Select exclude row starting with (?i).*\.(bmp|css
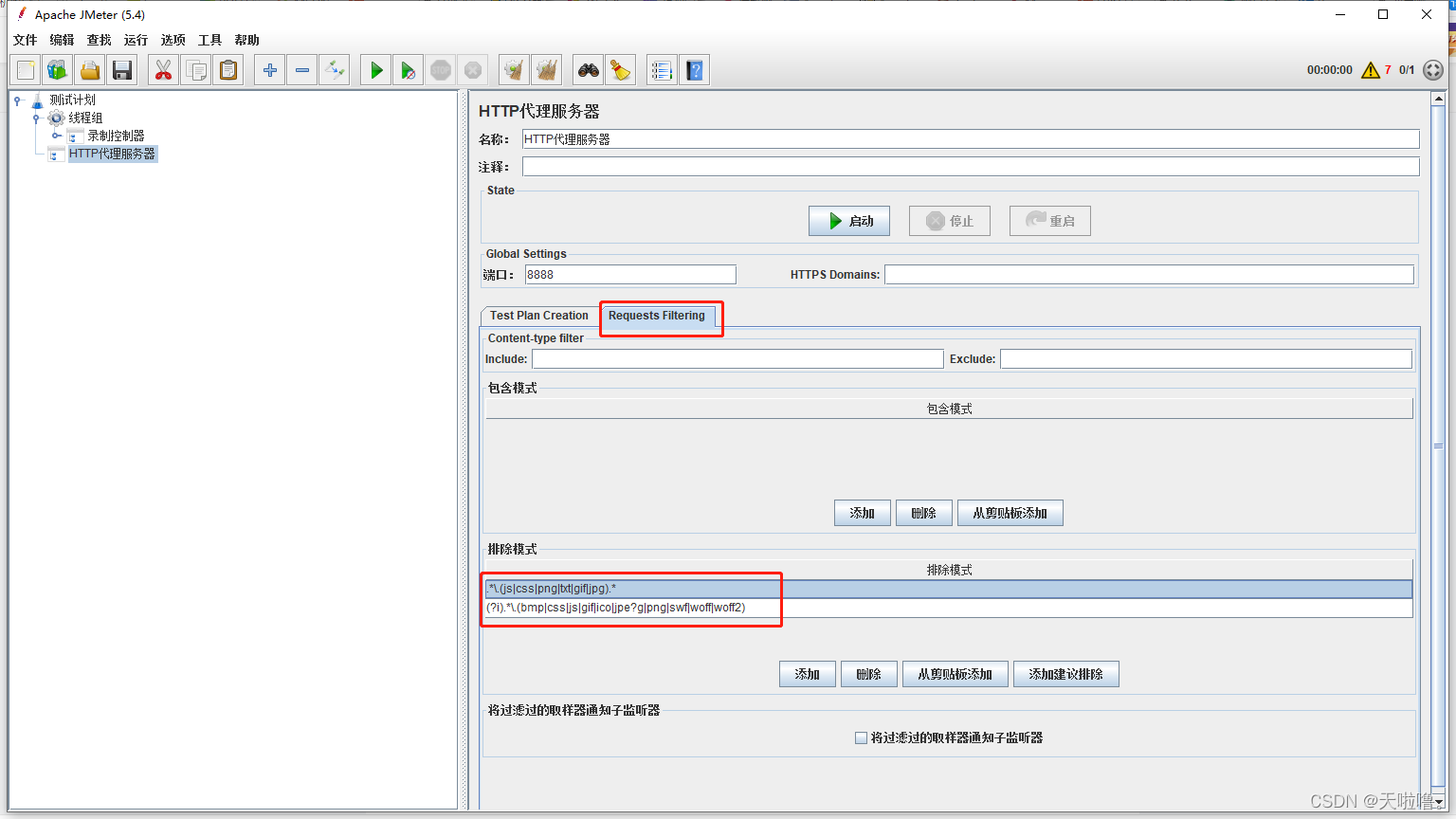The width and height of the screenshot is (1456, 819). point(949,608)
